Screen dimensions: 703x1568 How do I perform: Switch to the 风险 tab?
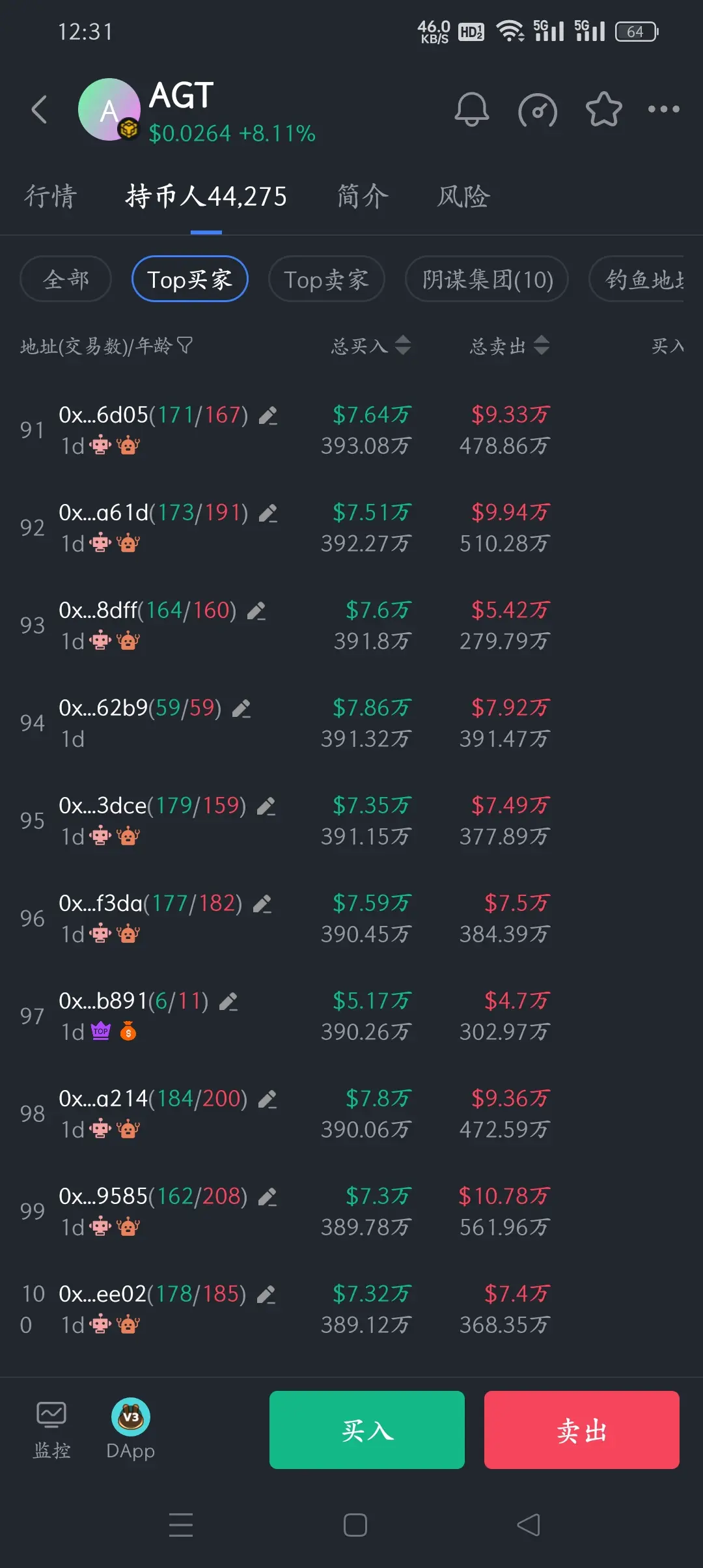pyautogui.click(x=463, y=196)
